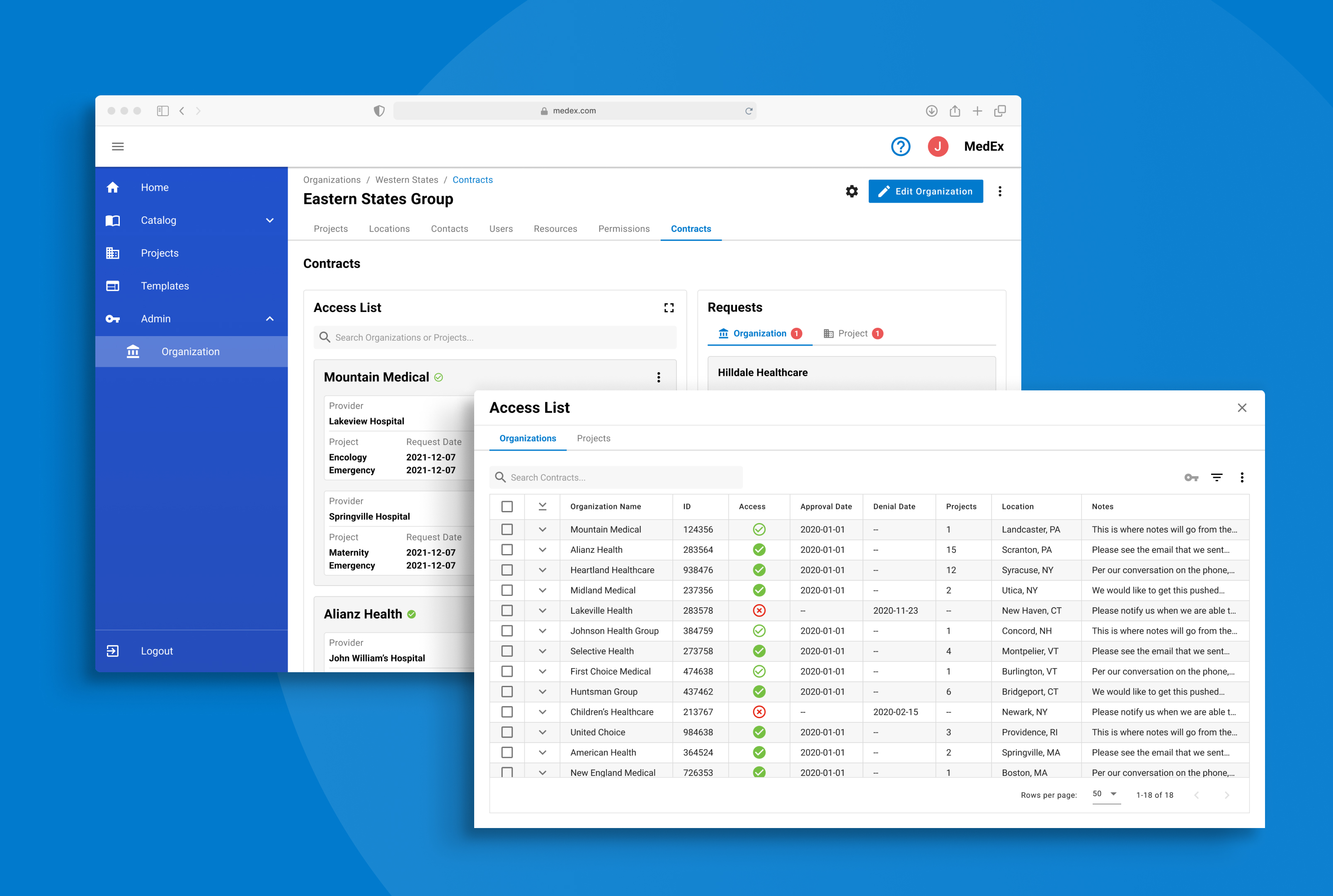Collapse Admin menu in sidebar
Viewport: 1333px width, 896px height.
pos(270,319)
